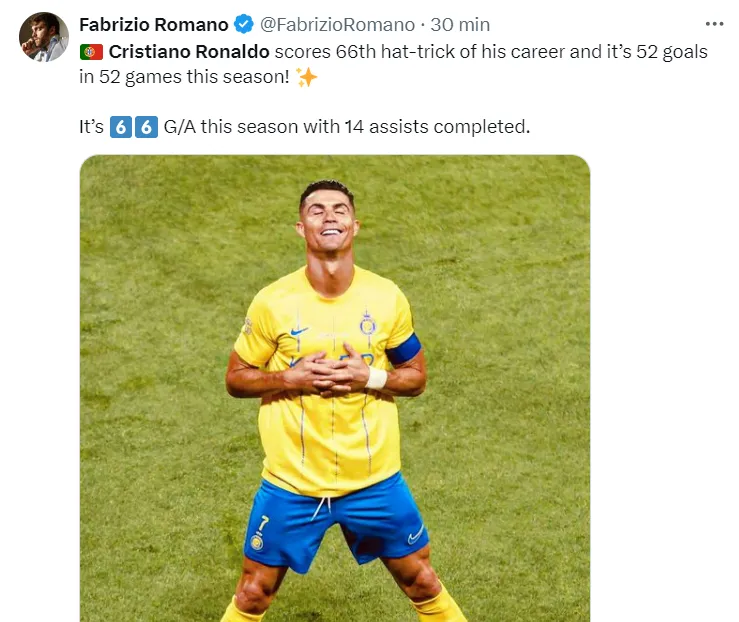
Task: Click the display name Fabrizio Romano
Action: [153, 24]
